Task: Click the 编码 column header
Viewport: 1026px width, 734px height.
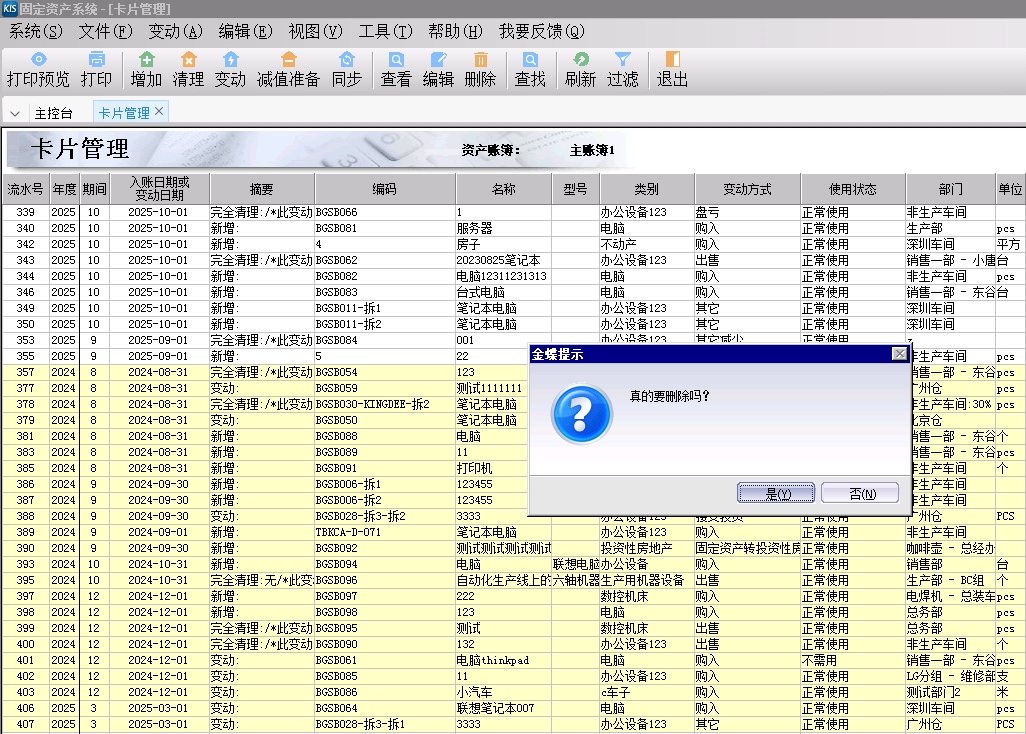Action: click(385, 189)
